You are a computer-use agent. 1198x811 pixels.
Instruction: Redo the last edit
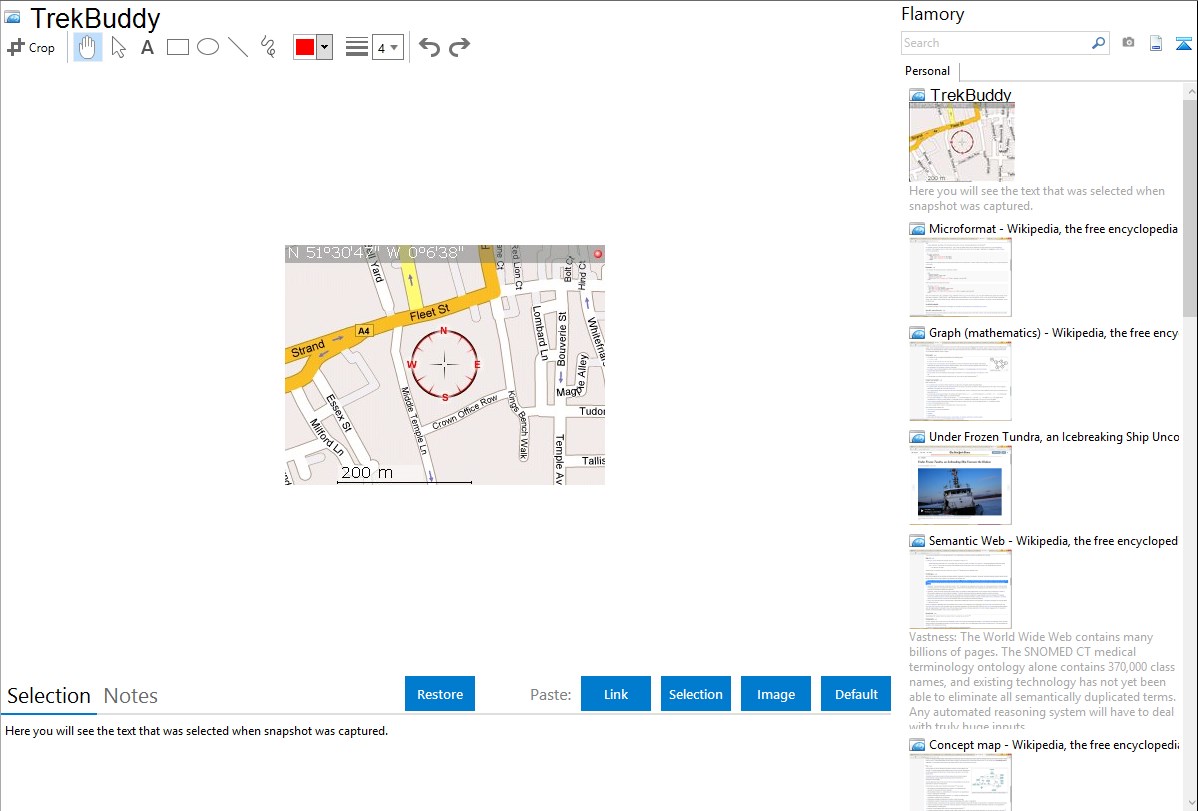pyautogui.click(x=459, y=47)
